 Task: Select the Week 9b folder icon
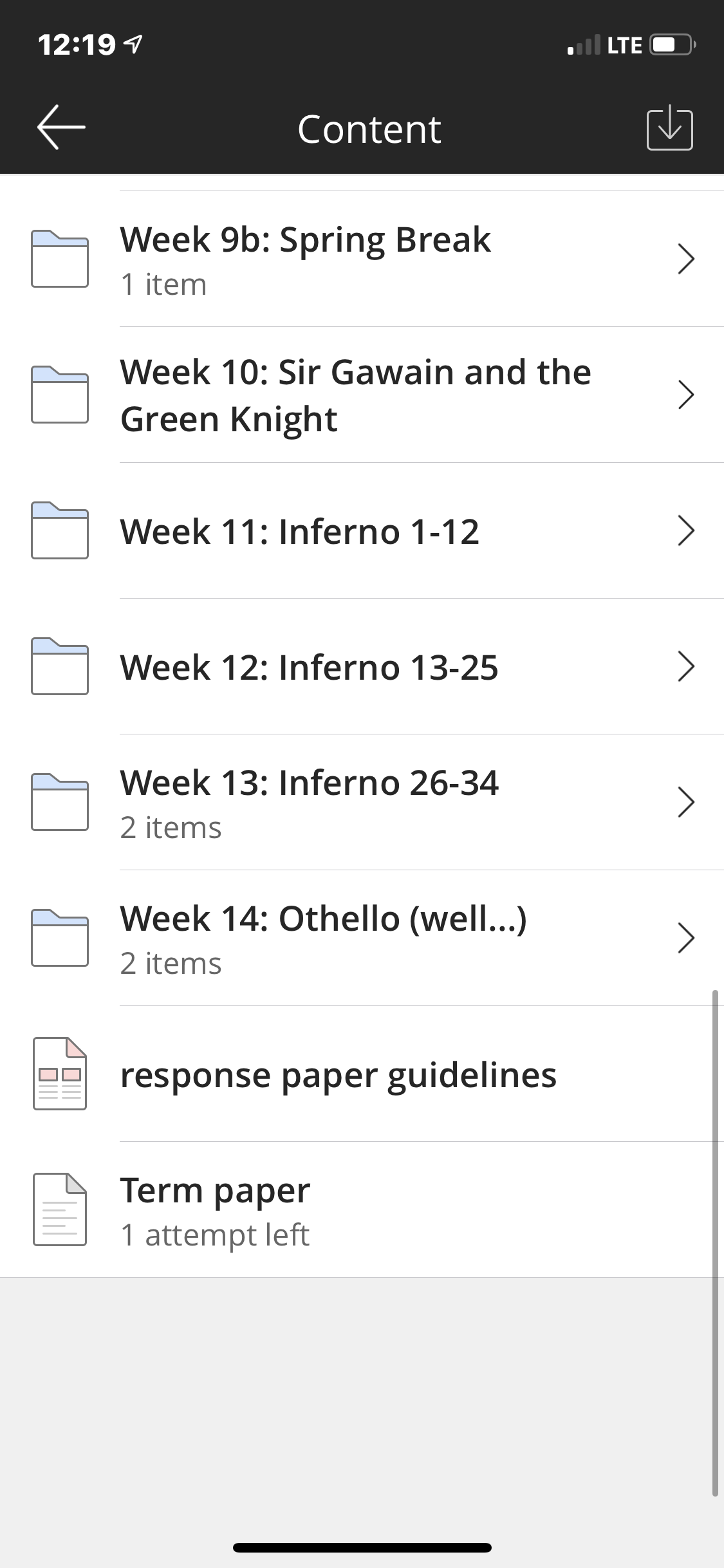(x=60, y=259)
